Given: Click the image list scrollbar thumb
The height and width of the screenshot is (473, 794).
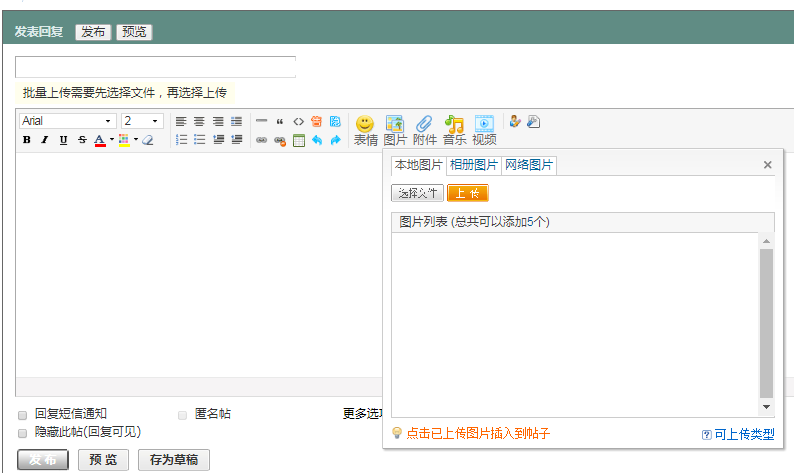Looking at the screenshot, I should (766, 324).
